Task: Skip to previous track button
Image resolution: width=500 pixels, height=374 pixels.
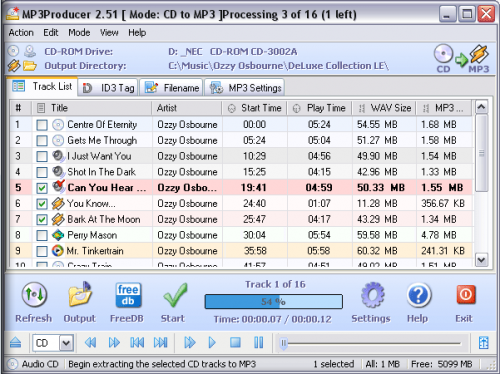Action: click(137, 343)
